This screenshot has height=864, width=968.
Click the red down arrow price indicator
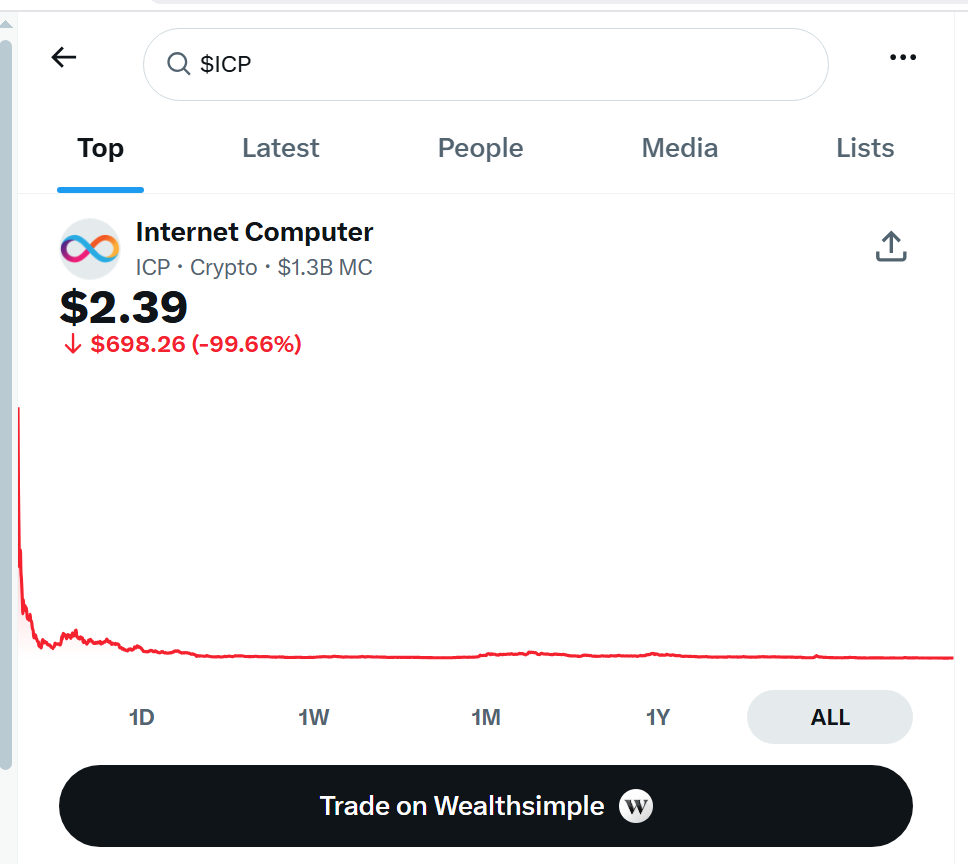pyautogui.click(x=73, y=344)
